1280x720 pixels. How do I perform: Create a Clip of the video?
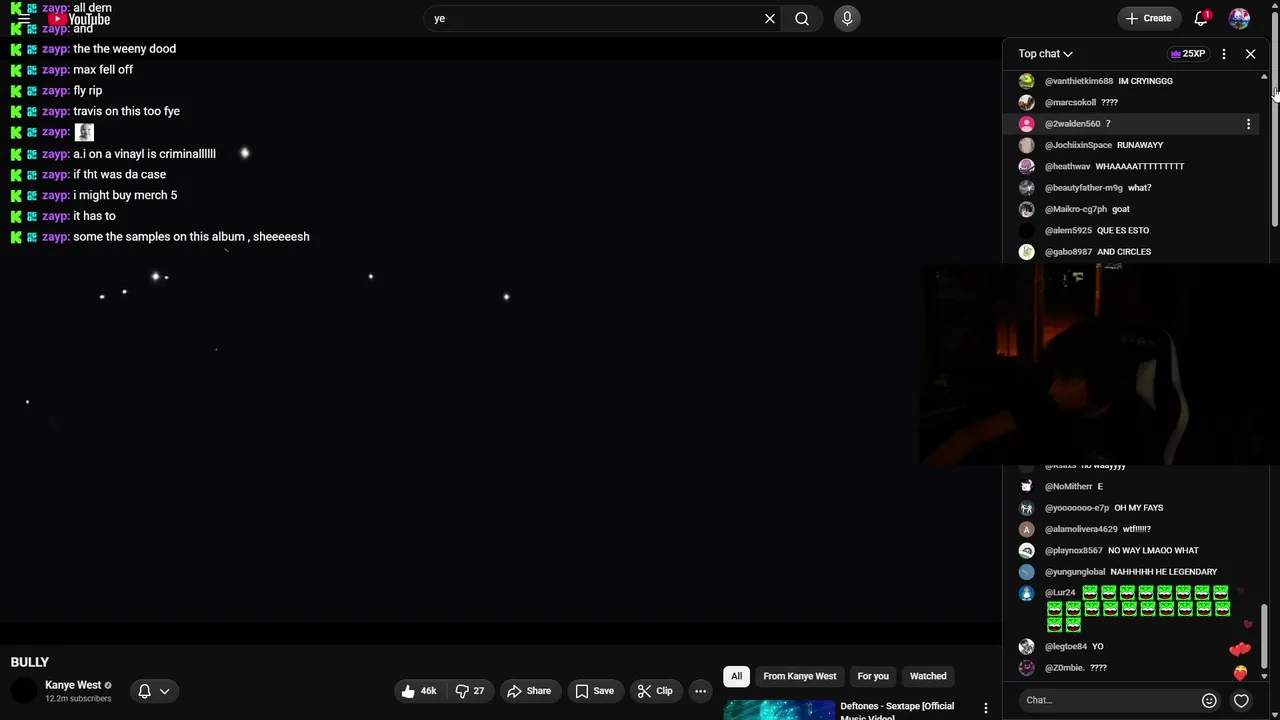click(655, 691)
